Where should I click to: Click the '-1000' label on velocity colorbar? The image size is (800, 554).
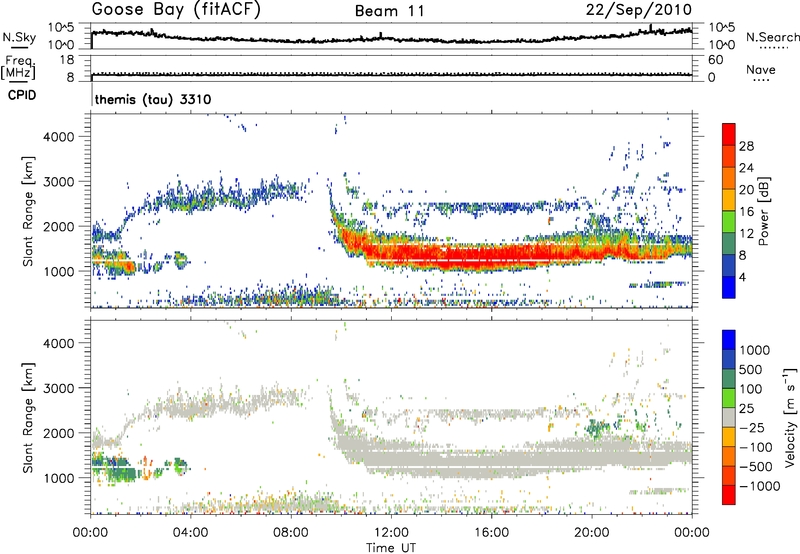point(759,486)
